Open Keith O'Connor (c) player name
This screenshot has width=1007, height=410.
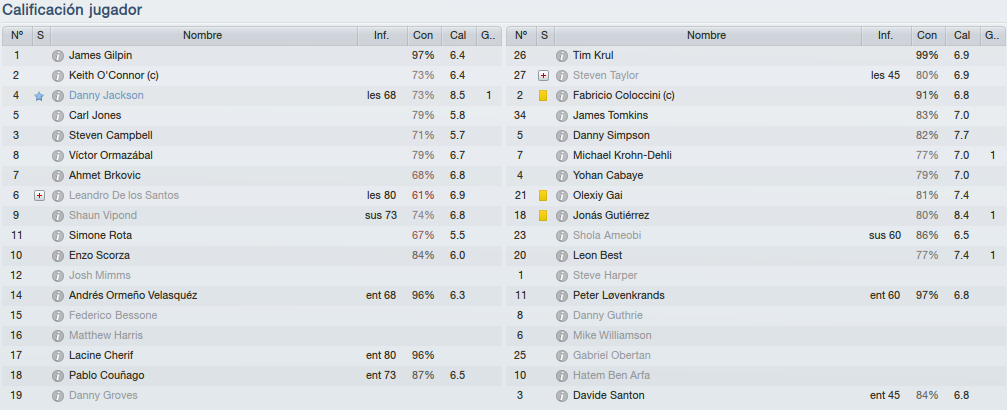114,76
